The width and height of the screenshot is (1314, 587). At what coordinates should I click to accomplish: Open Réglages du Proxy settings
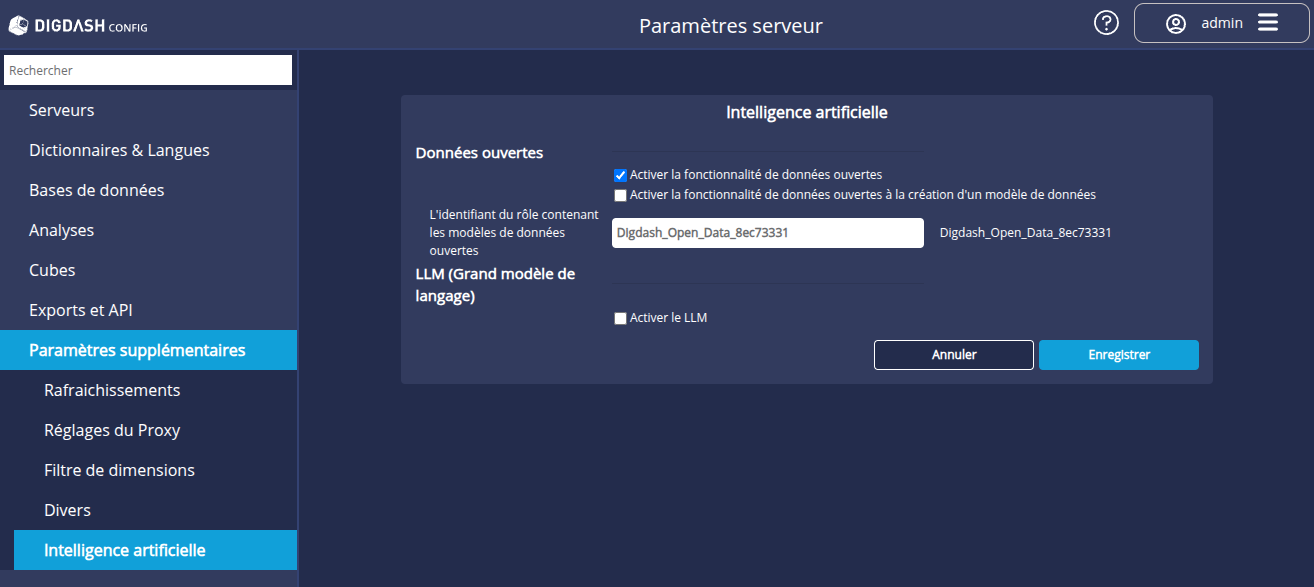click(x=112, y=430)
